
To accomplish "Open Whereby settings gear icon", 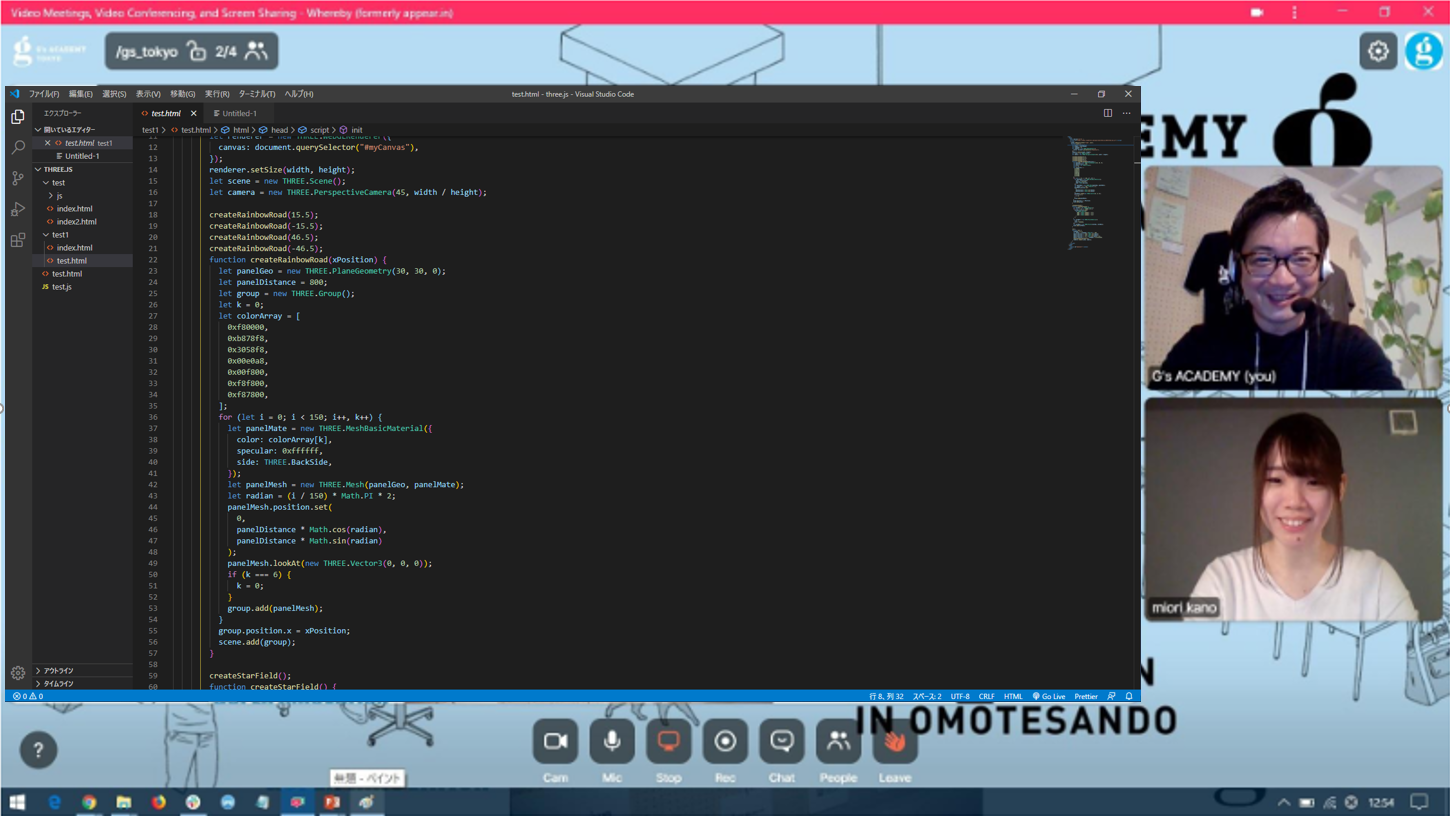I will [x=1378, y=51].
